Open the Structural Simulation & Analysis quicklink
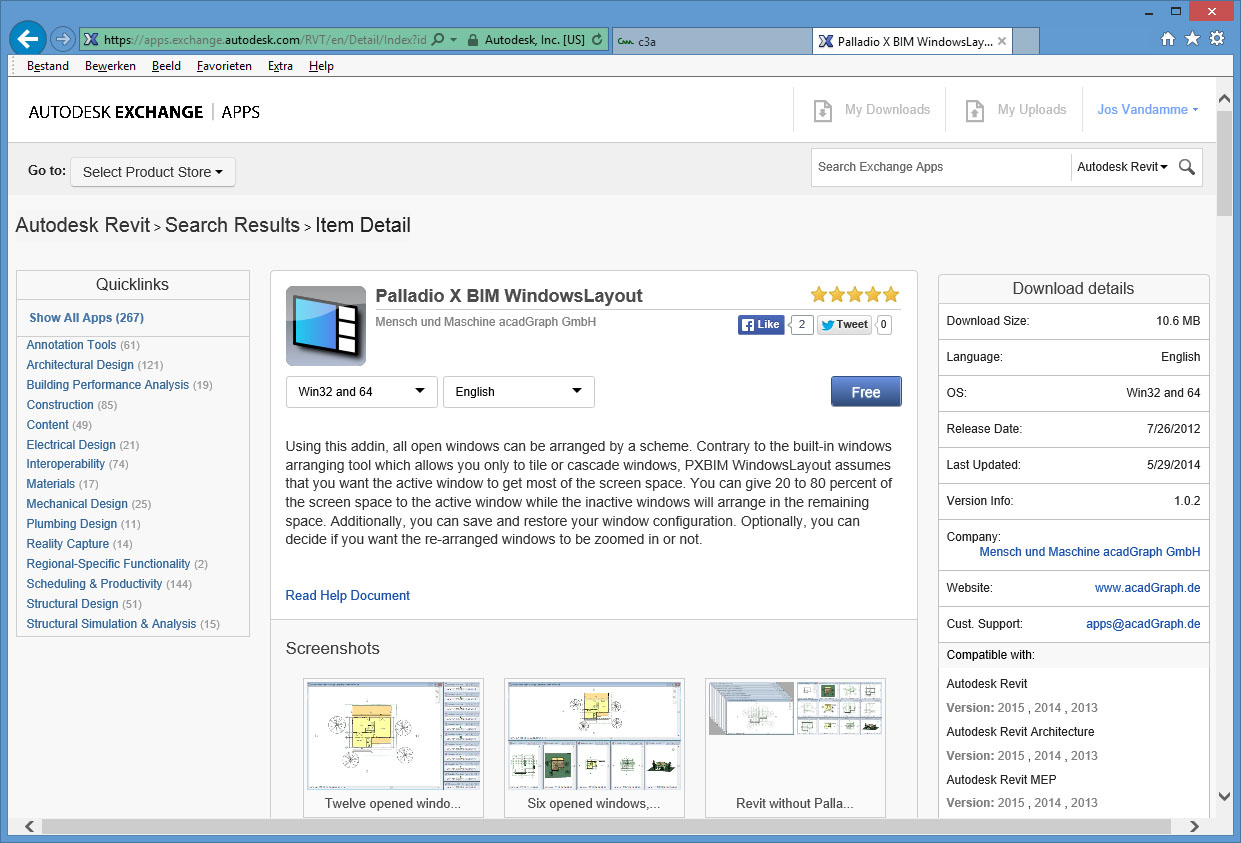The height and width of the screenshot is (843, 1241). [111, 624]
